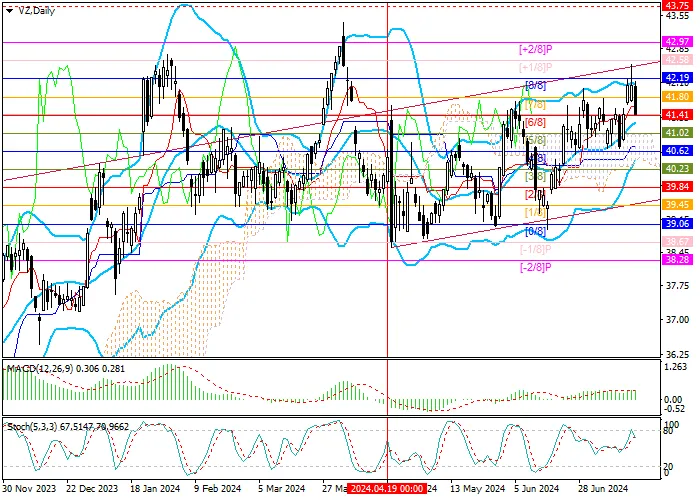Click the 28 Jun 2024 date label
The image size is (700, 500).
point(603,488)
